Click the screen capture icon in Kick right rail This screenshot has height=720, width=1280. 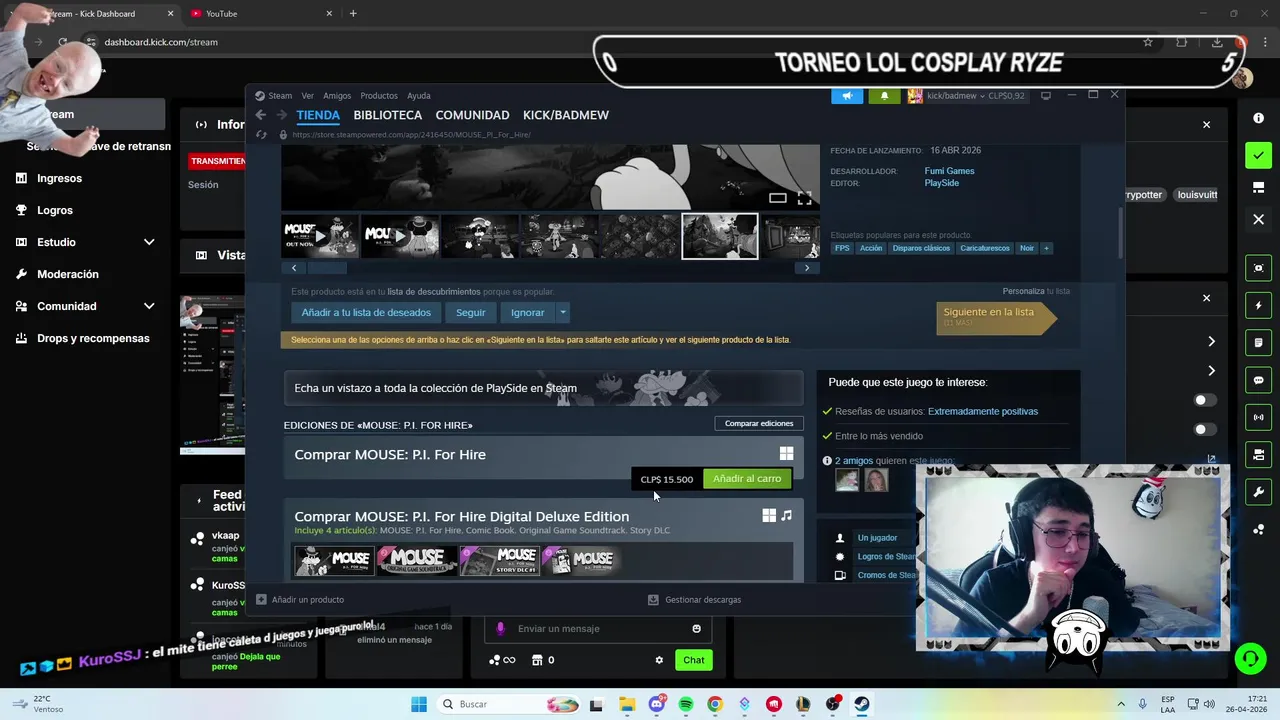coord(1258,268)
